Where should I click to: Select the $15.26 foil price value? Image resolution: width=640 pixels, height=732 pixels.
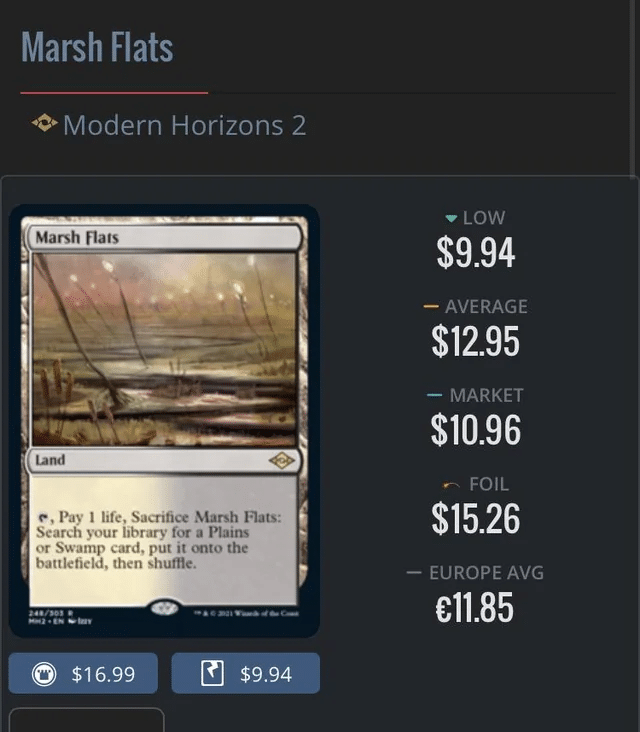coord(476,519)
